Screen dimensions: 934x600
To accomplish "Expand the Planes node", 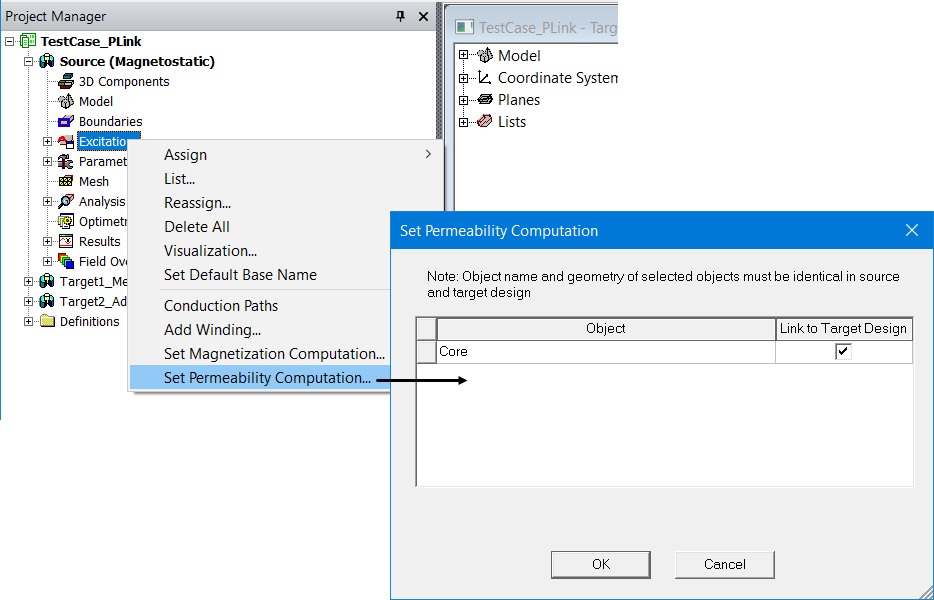I will 463,100.
